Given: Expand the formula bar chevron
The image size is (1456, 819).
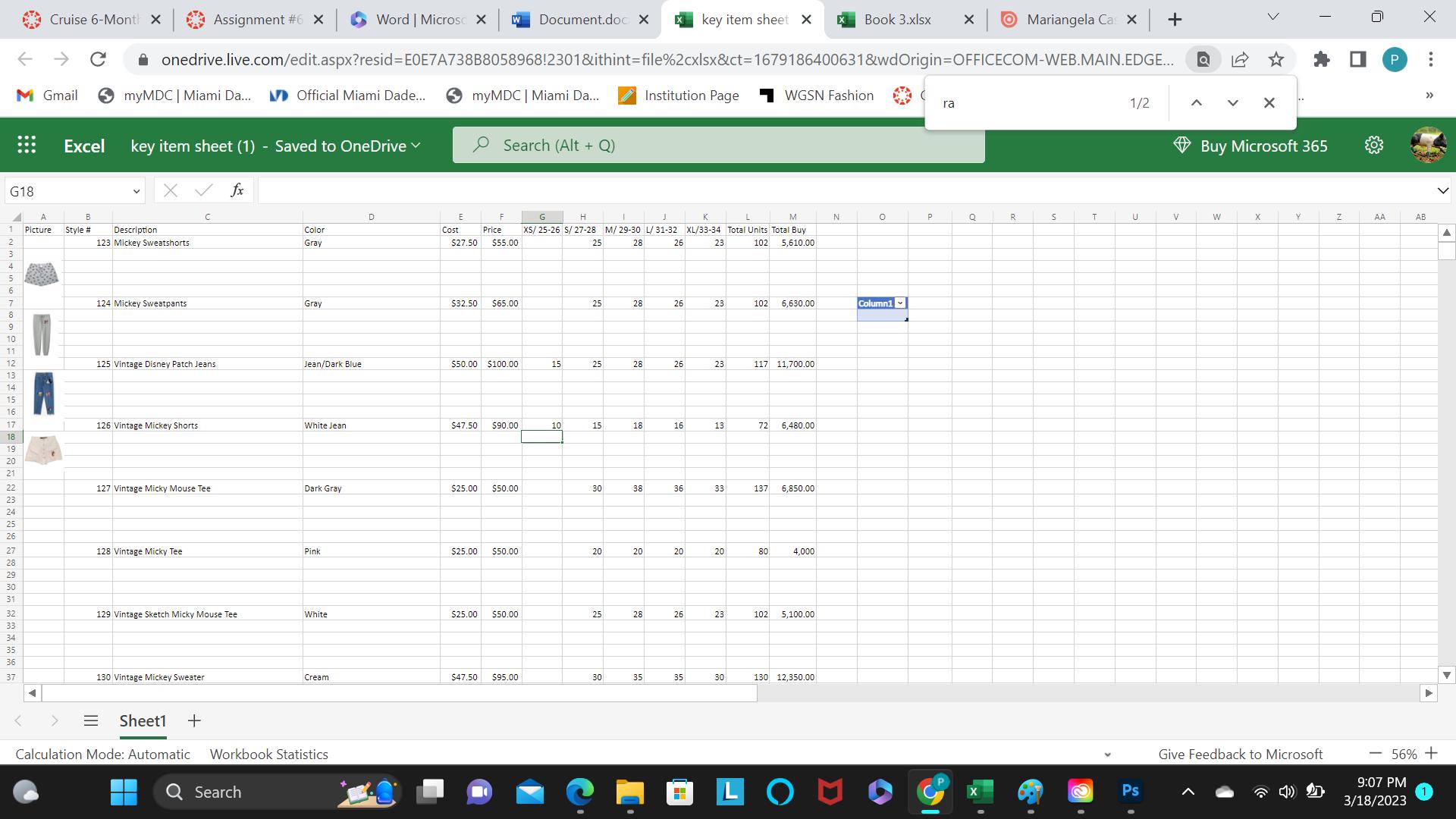Looking at the screenshot, I should 1442,191.
